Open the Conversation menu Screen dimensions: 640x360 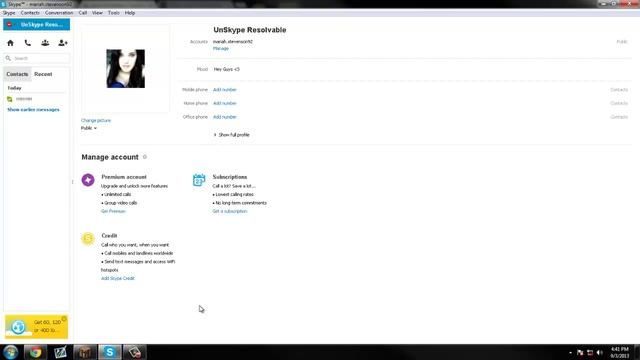59,13
